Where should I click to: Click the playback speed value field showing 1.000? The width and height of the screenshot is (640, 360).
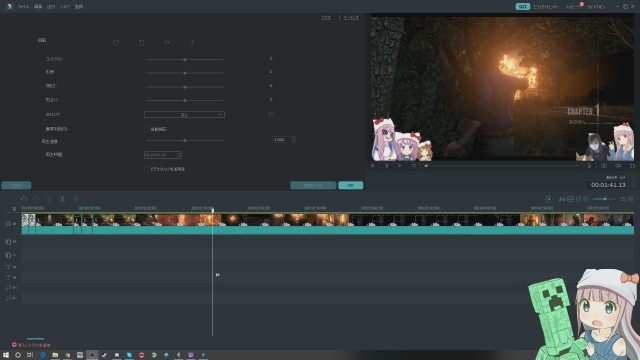pos(283,140)
